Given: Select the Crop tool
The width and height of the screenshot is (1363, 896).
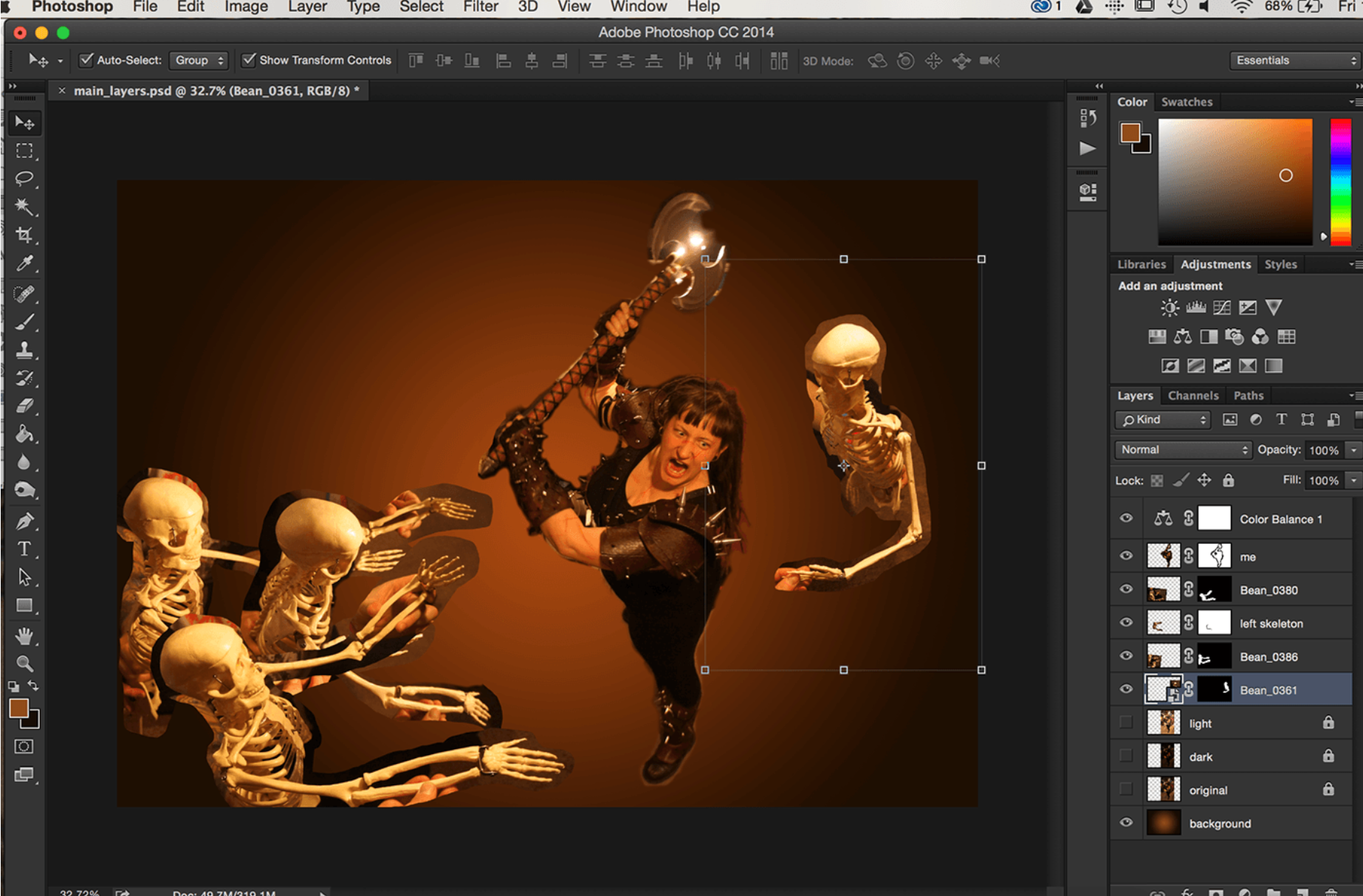Looking at the screenshot, I should point(24,235).
